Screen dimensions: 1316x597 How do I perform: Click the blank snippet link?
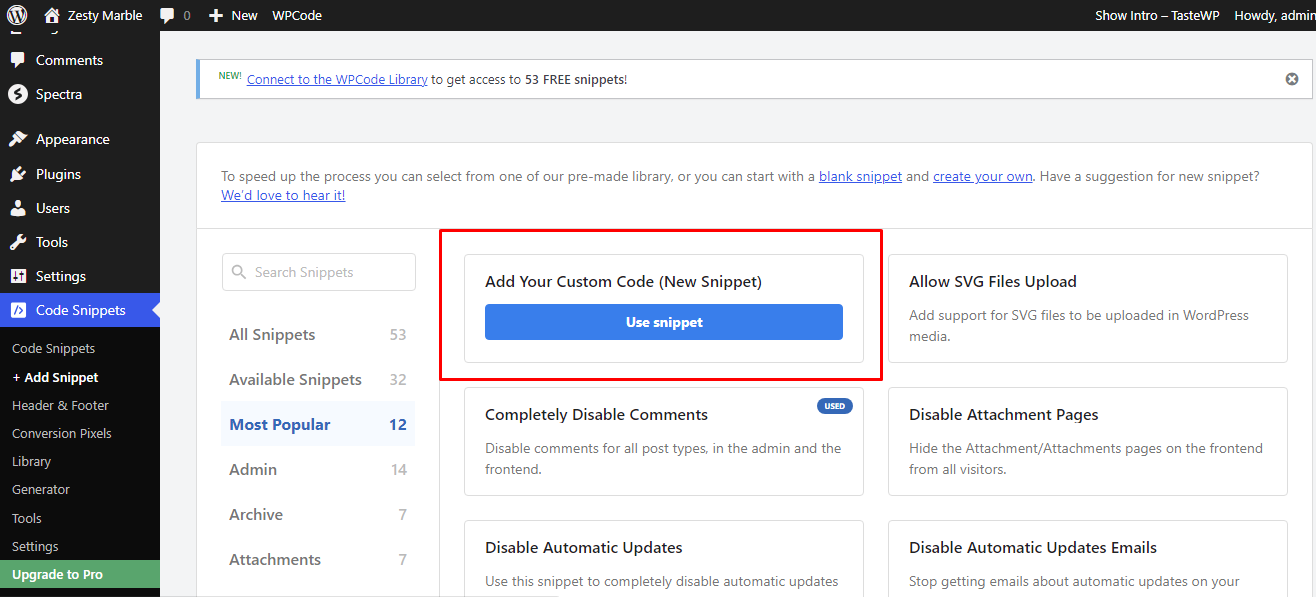pyautogui.click(x=860, y=176)
